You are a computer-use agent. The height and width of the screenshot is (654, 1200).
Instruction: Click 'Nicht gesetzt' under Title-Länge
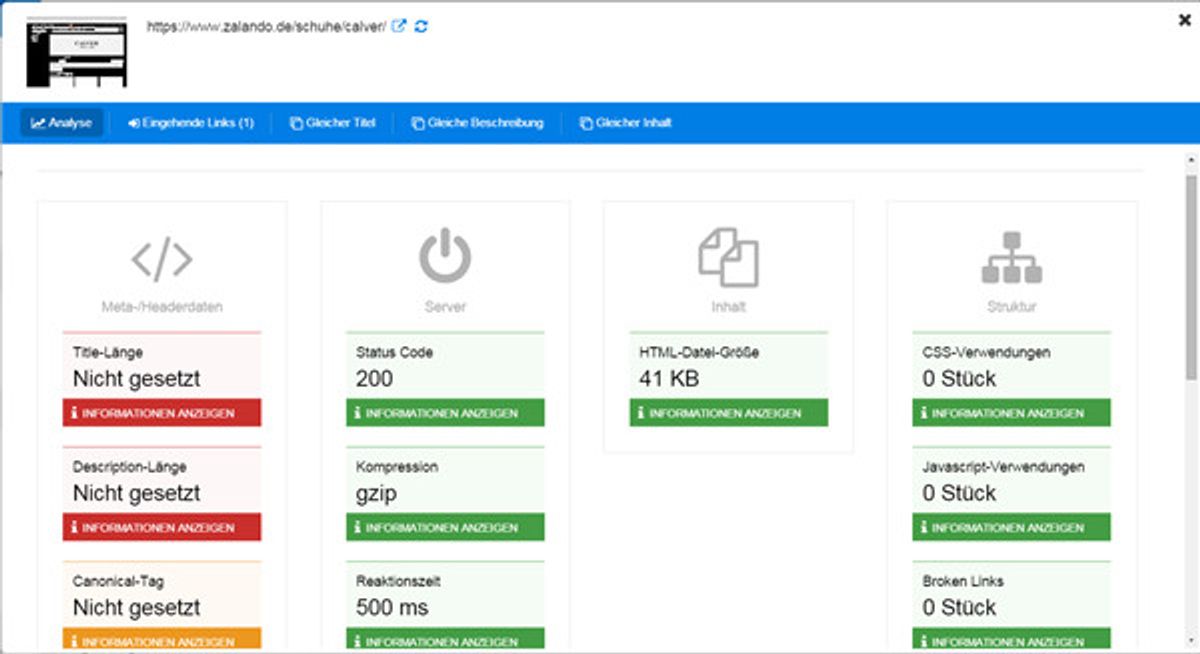pos(137,379)
